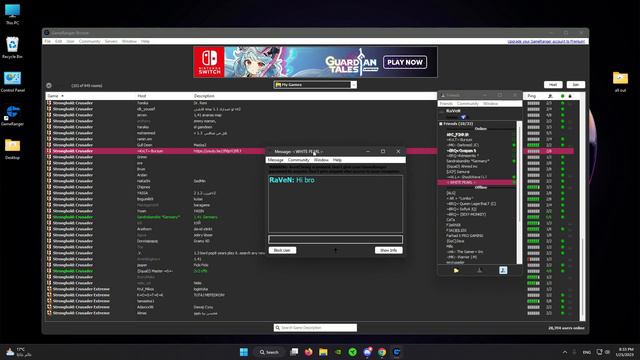Open the Servers menu in GameRanger

[x=111, y=41]
